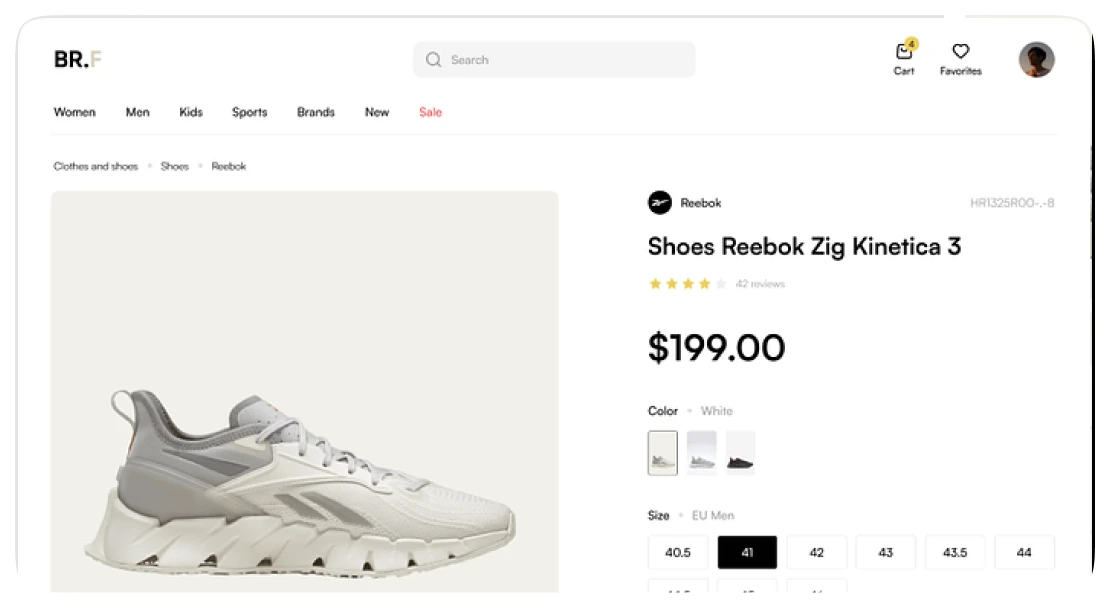Click the Favorites heart icon

coord(960,52)
